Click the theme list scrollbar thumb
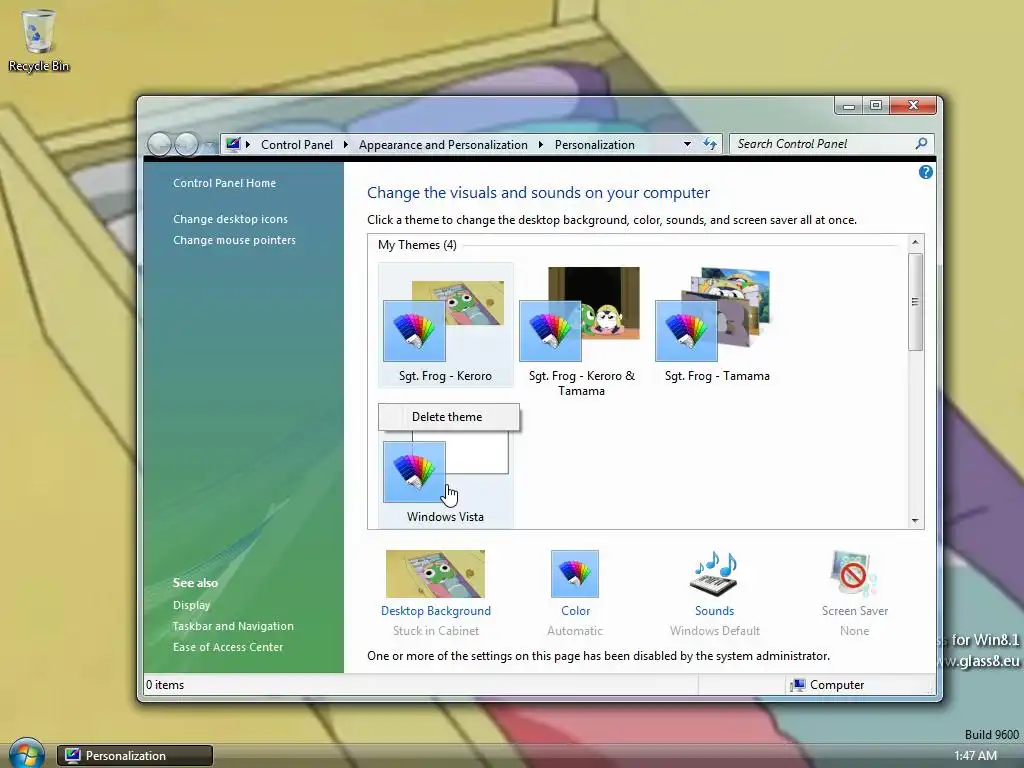The width and height of the screenshot is (1024, 768). point(915,302)
